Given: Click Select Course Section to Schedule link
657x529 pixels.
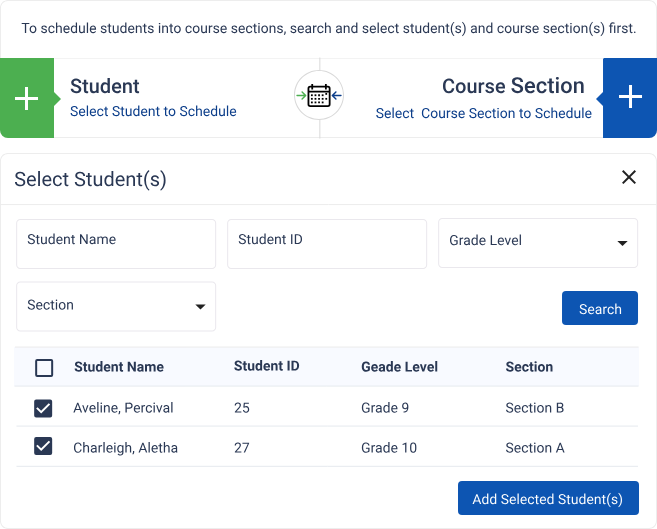Looking at the screenshot, I should [484, 113].
